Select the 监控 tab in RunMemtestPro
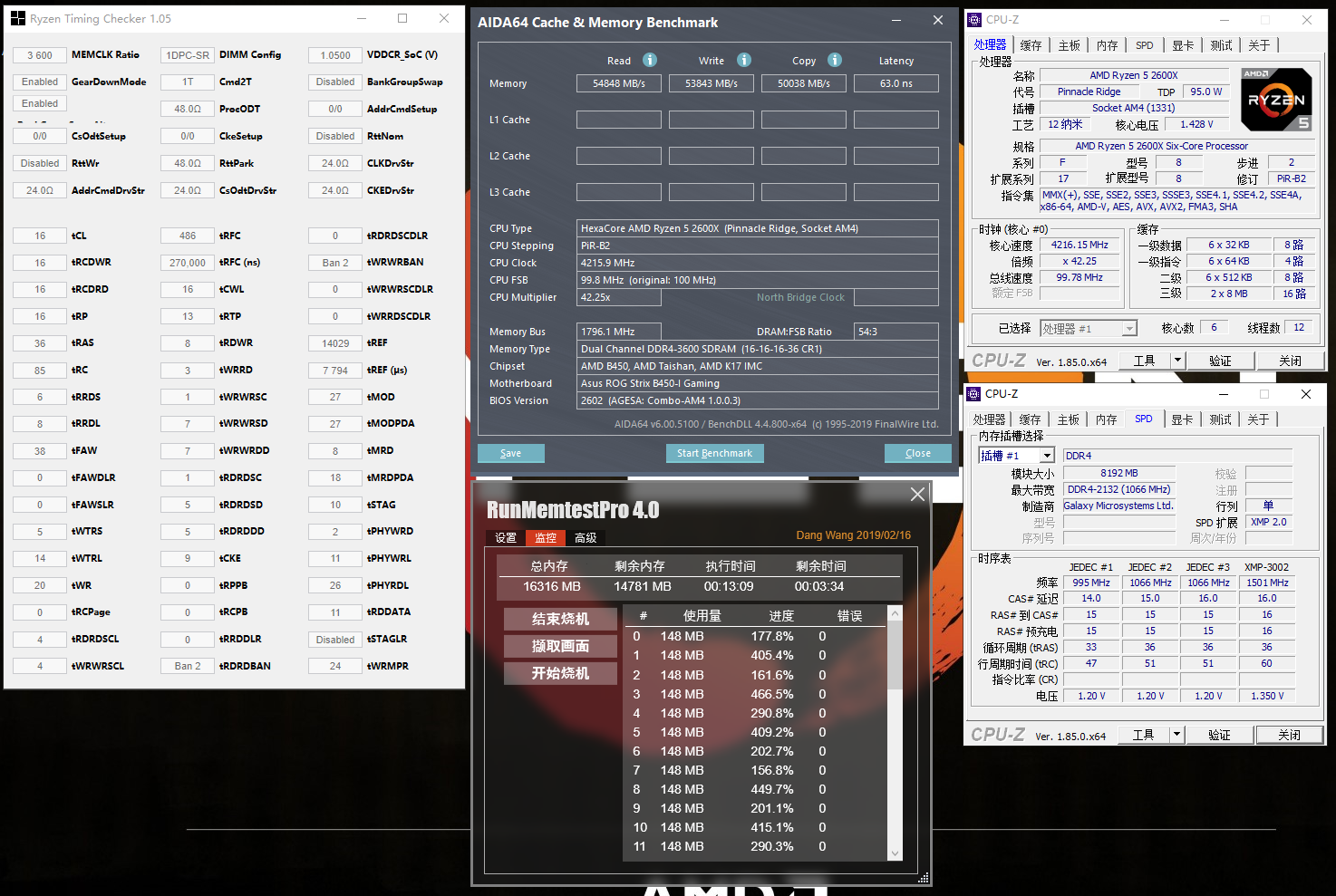Image resolution: width=1336 pixels, height=896 pixels. click(546, 537)
